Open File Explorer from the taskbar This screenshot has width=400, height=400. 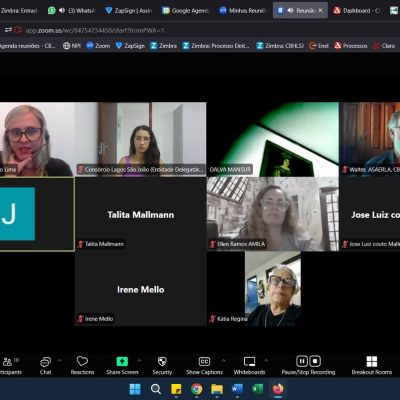click(217, 389)
